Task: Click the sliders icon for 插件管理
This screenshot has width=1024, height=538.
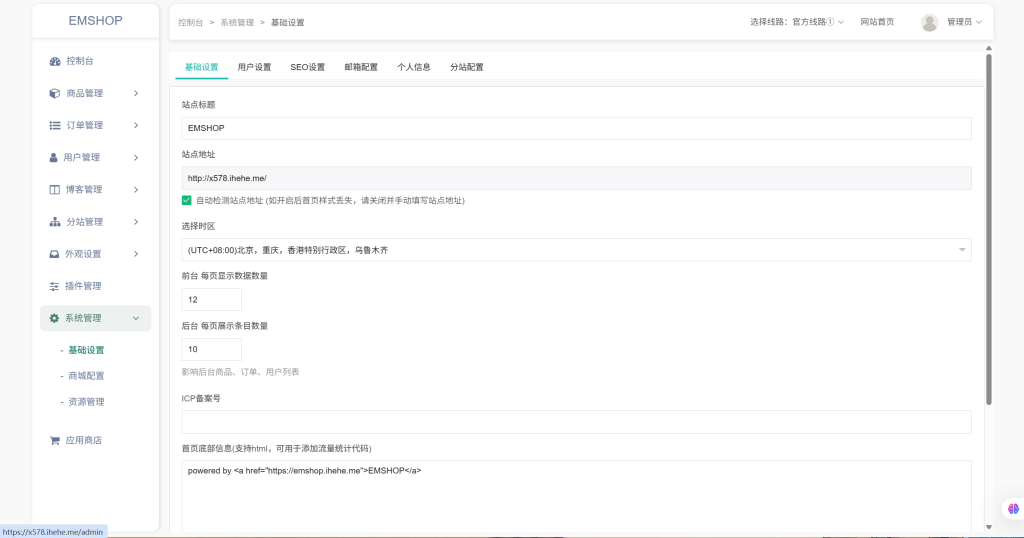Action: tap(54, 286)
